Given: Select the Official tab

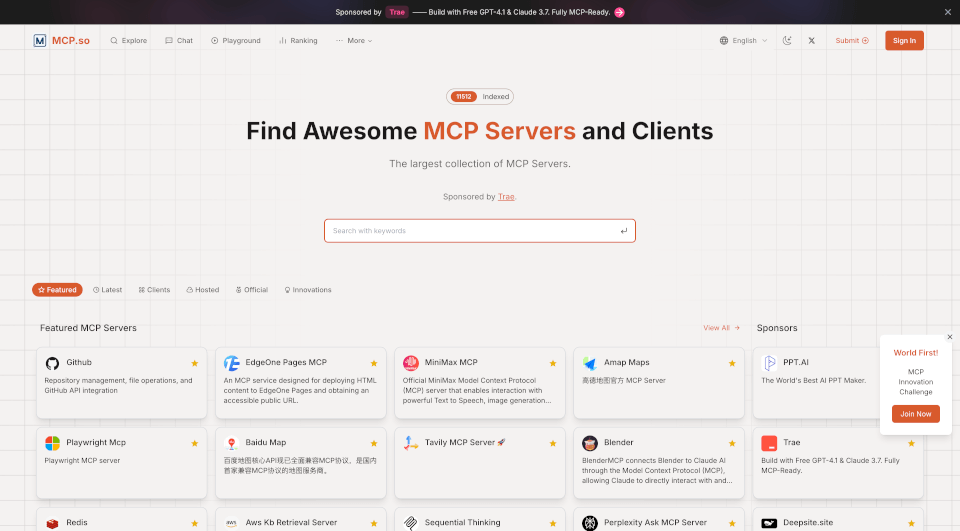Looking at the screenshot, I should 251,290.
